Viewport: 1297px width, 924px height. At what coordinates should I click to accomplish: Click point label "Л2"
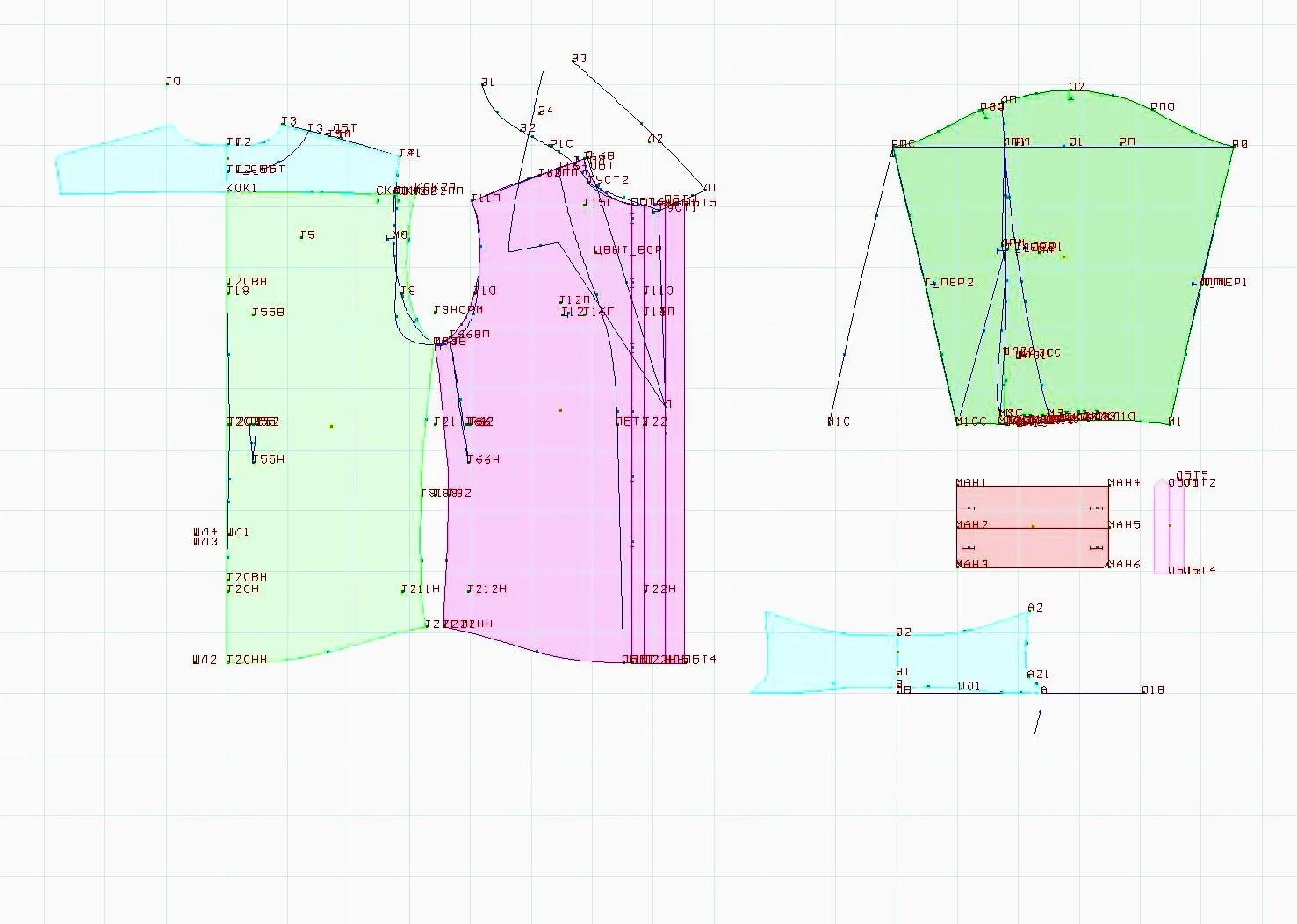[x=656, y=140]
